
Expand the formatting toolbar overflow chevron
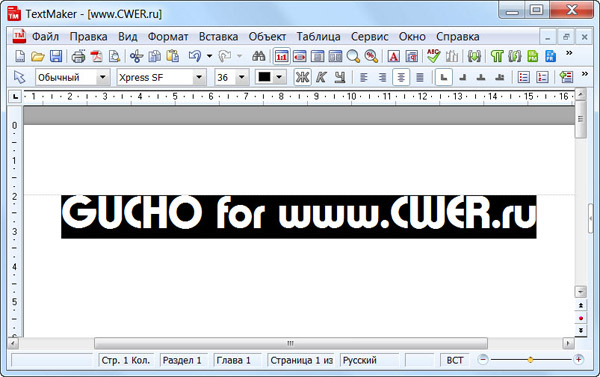[x=584, y=73]
